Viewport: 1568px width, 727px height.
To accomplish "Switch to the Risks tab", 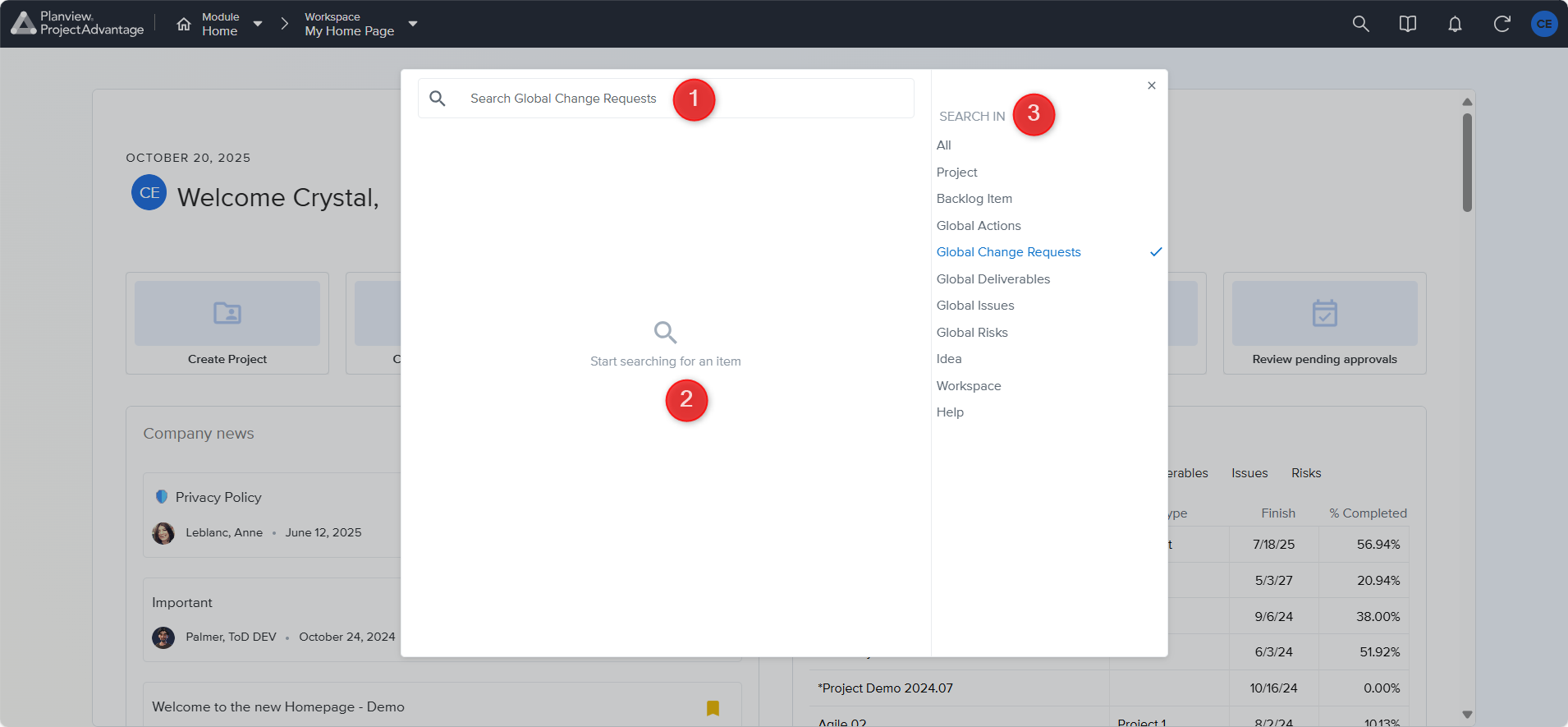I will coord(1305,473).
